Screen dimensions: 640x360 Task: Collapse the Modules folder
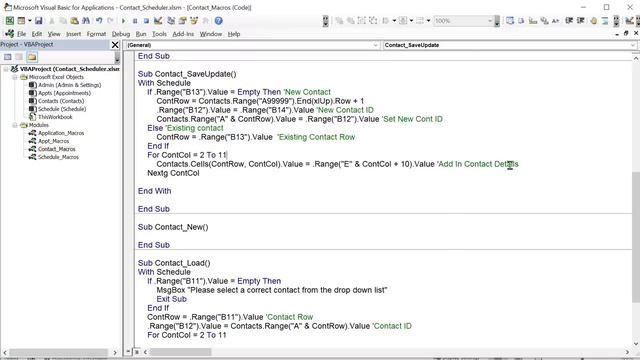14,125
